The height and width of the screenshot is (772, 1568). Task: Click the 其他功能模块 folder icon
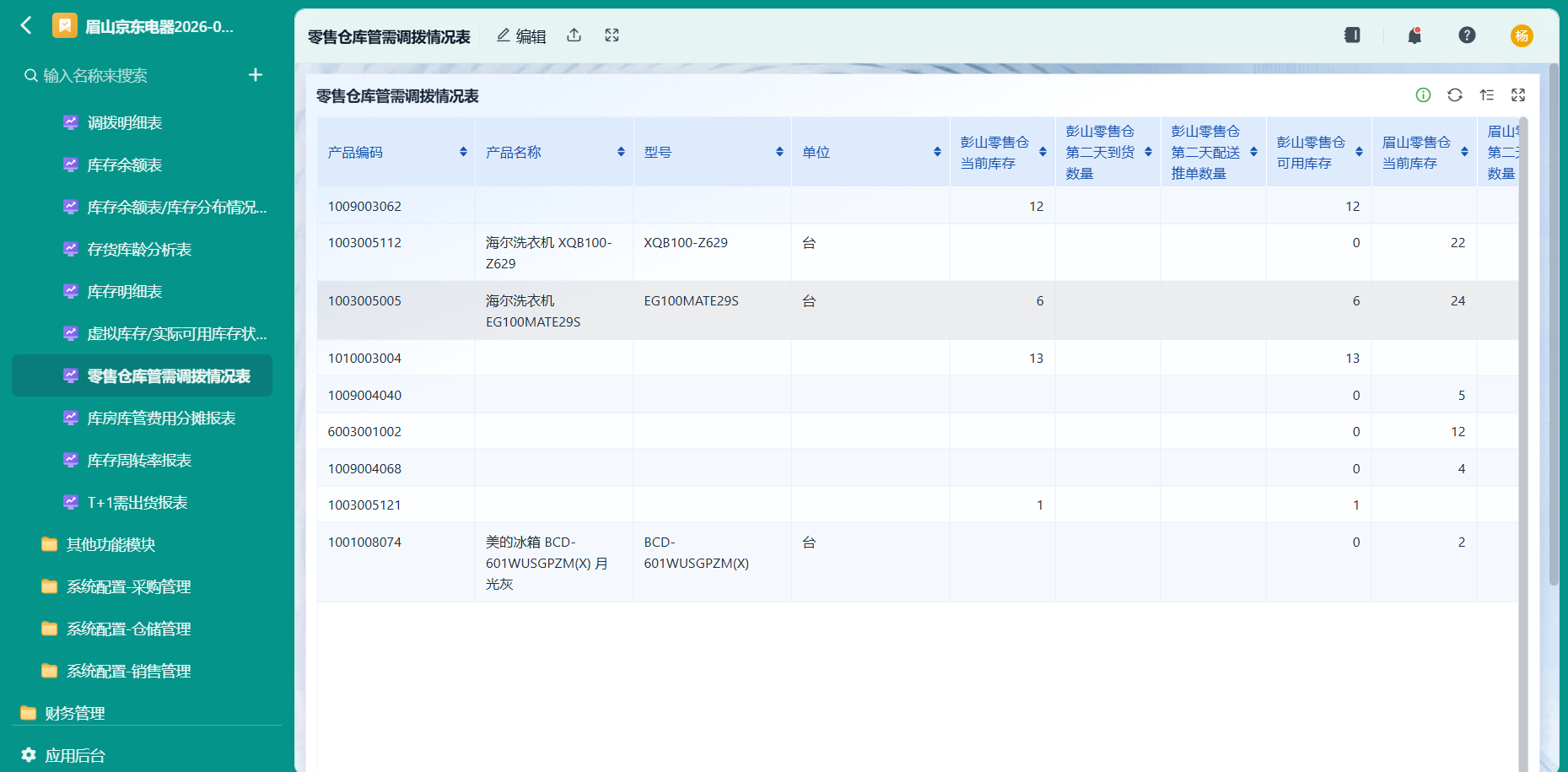tap(50, 544)
